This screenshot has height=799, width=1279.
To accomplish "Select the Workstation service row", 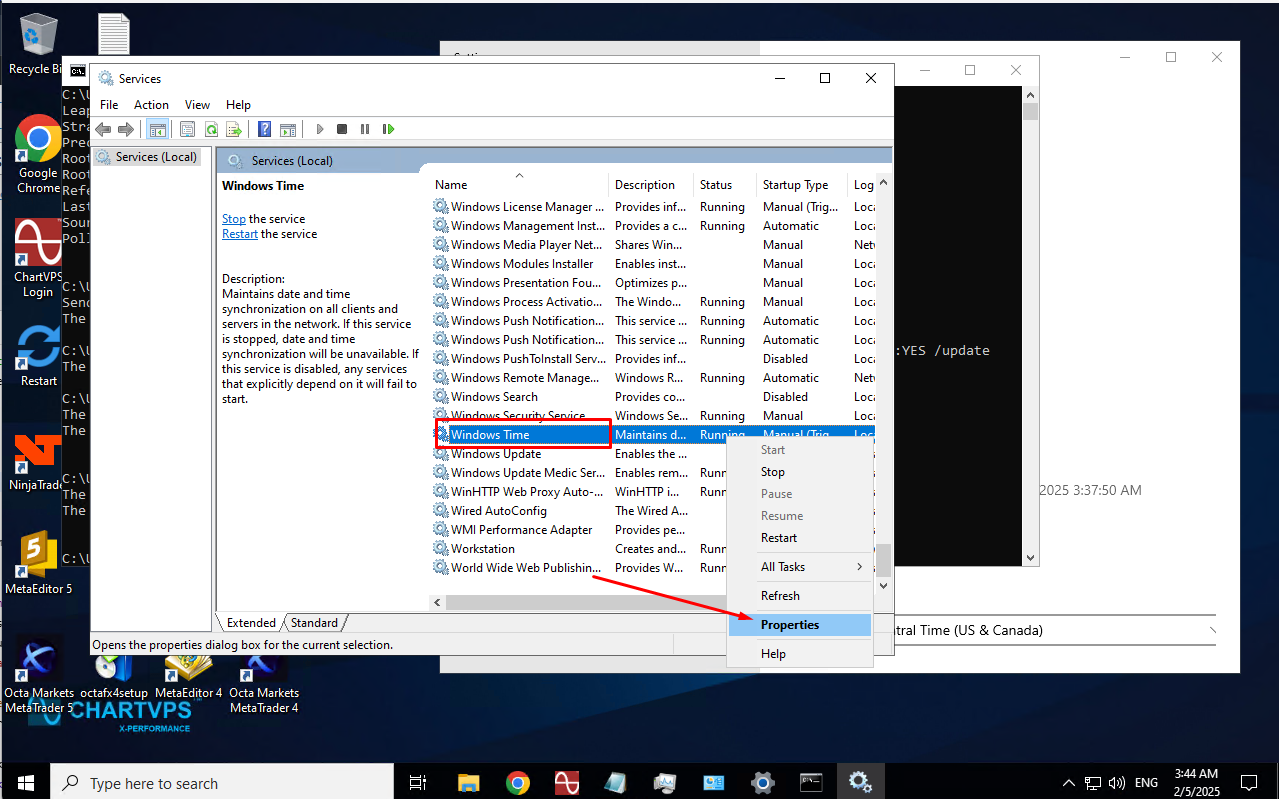I will pos(653,549).
